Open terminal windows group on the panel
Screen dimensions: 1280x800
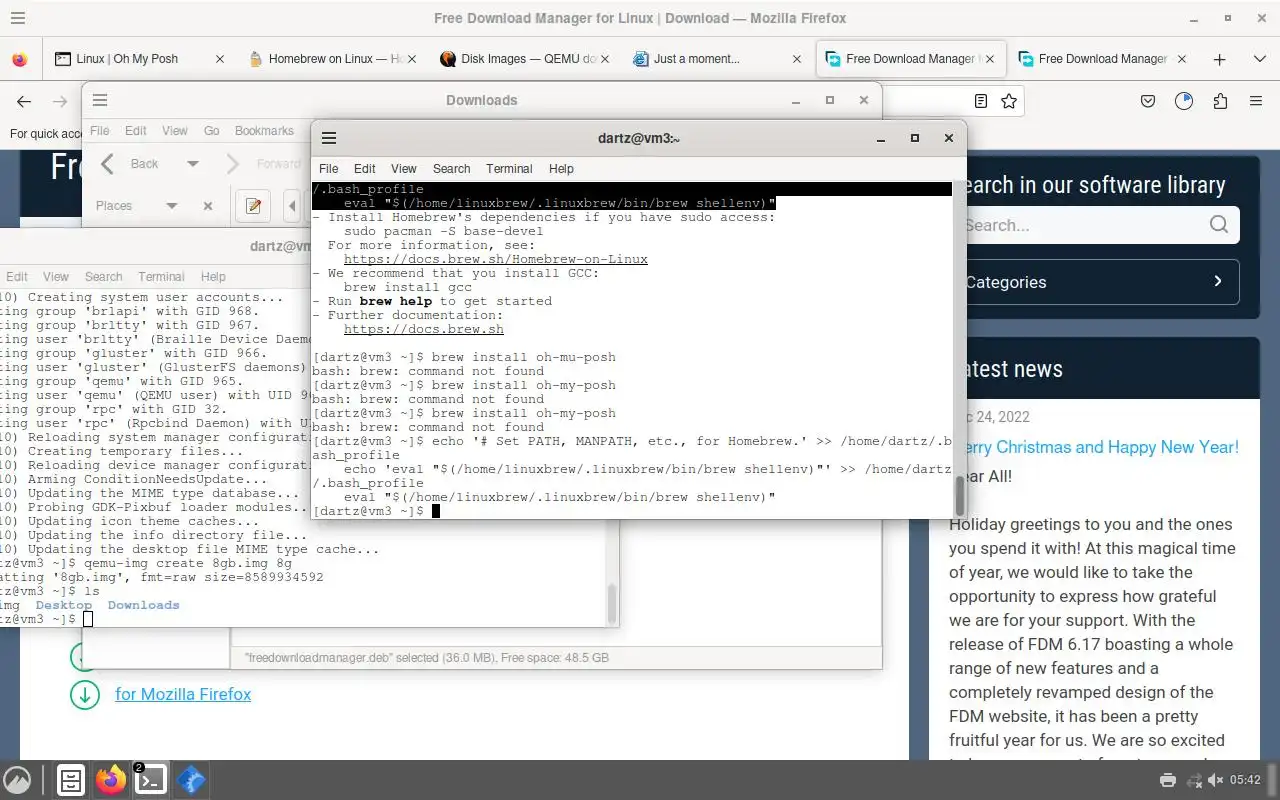coord(150,780)
